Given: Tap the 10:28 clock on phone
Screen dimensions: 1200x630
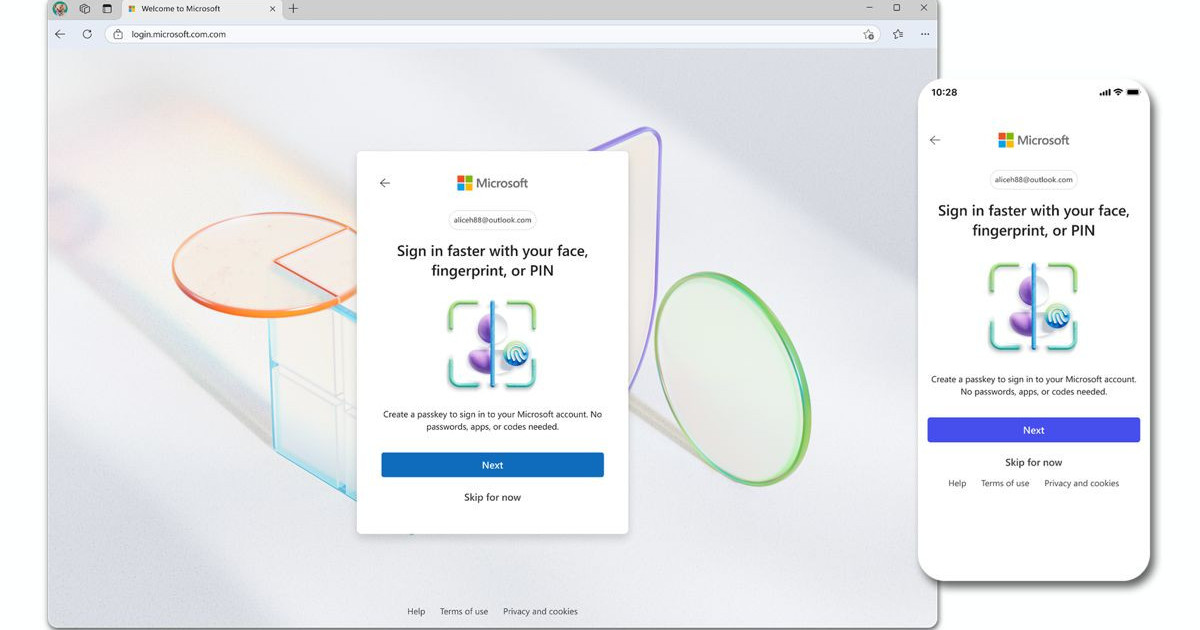Looking at the screenshot, I should pyautogui.click(x=944, y=92).
